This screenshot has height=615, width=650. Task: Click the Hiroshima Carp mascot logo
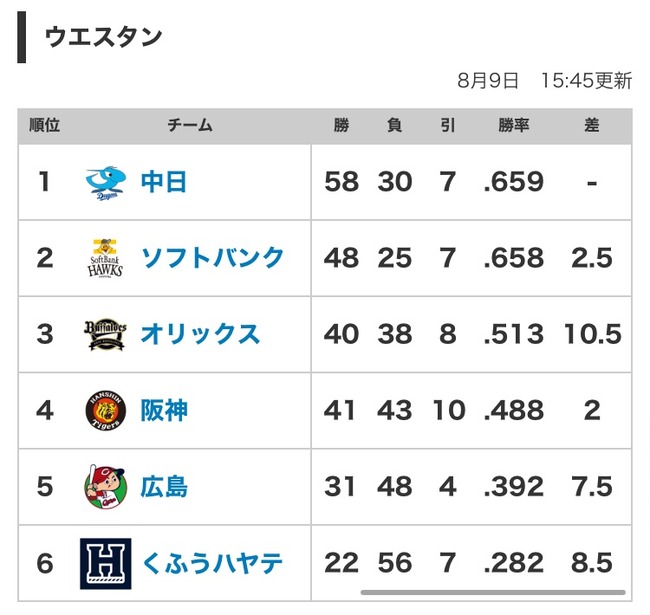point(105,487)
